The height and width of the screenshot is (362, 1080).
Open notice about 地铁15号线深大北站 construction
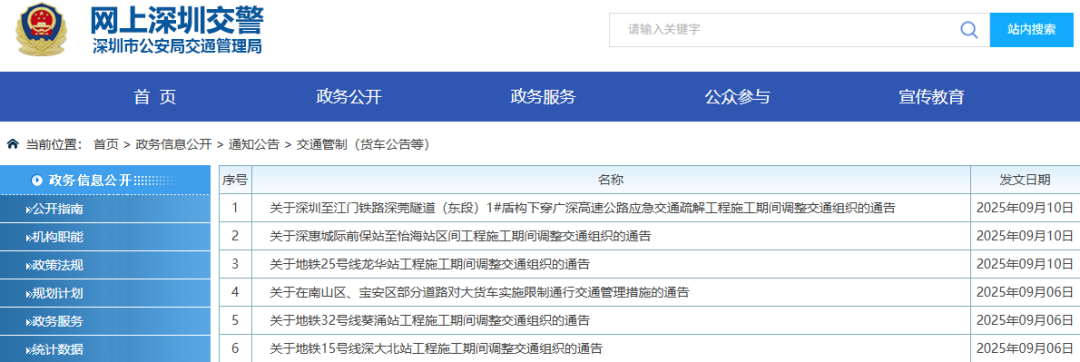pos(435,349)
